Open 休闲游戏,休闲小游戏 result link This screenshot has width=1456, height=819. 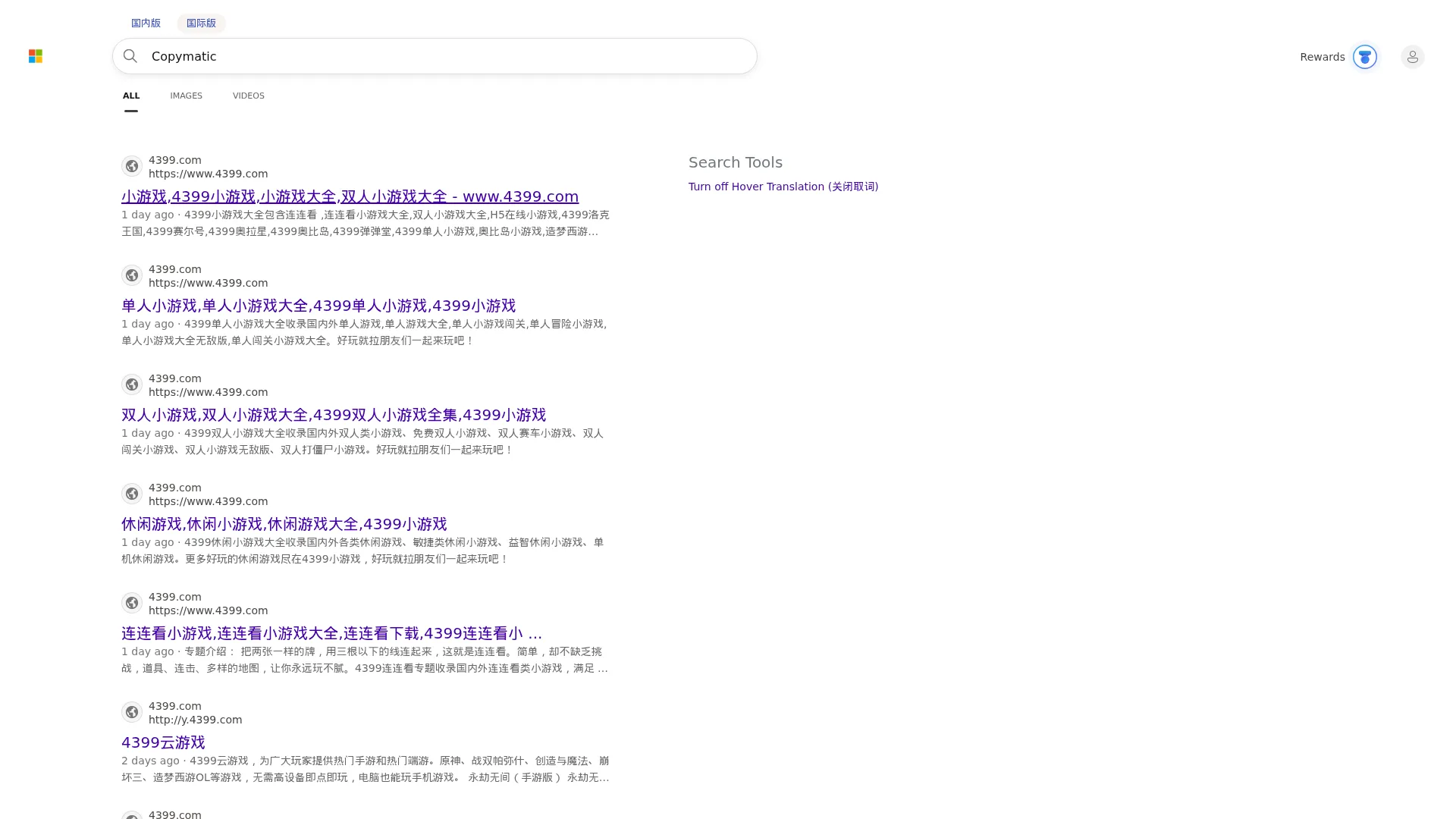[284, 524]
